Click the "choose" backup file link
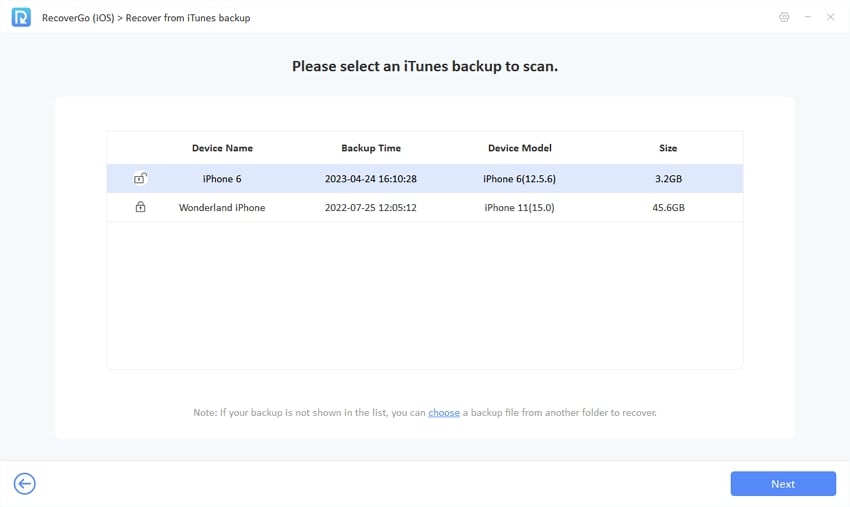 click(x=444, y=412)
